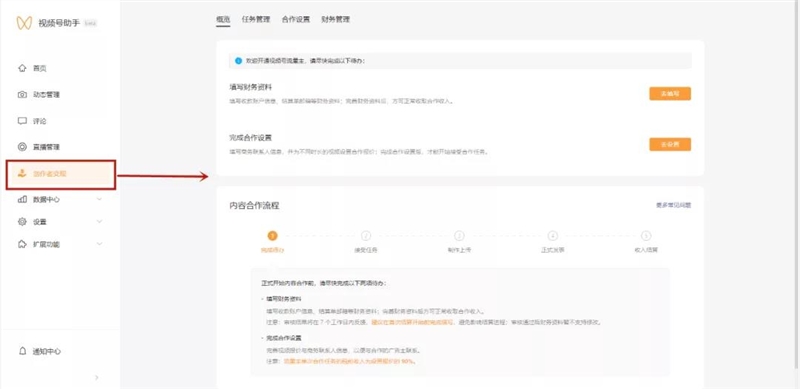Select step 5 收入结算 circle

click(x=646, y=236)
